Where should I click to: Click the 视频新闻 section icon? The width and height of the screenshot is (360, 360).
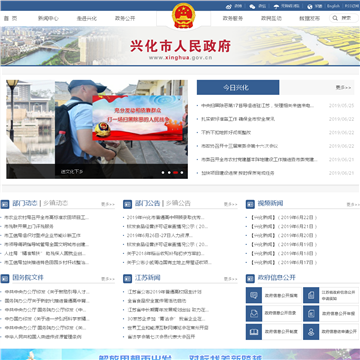point(250,204)
